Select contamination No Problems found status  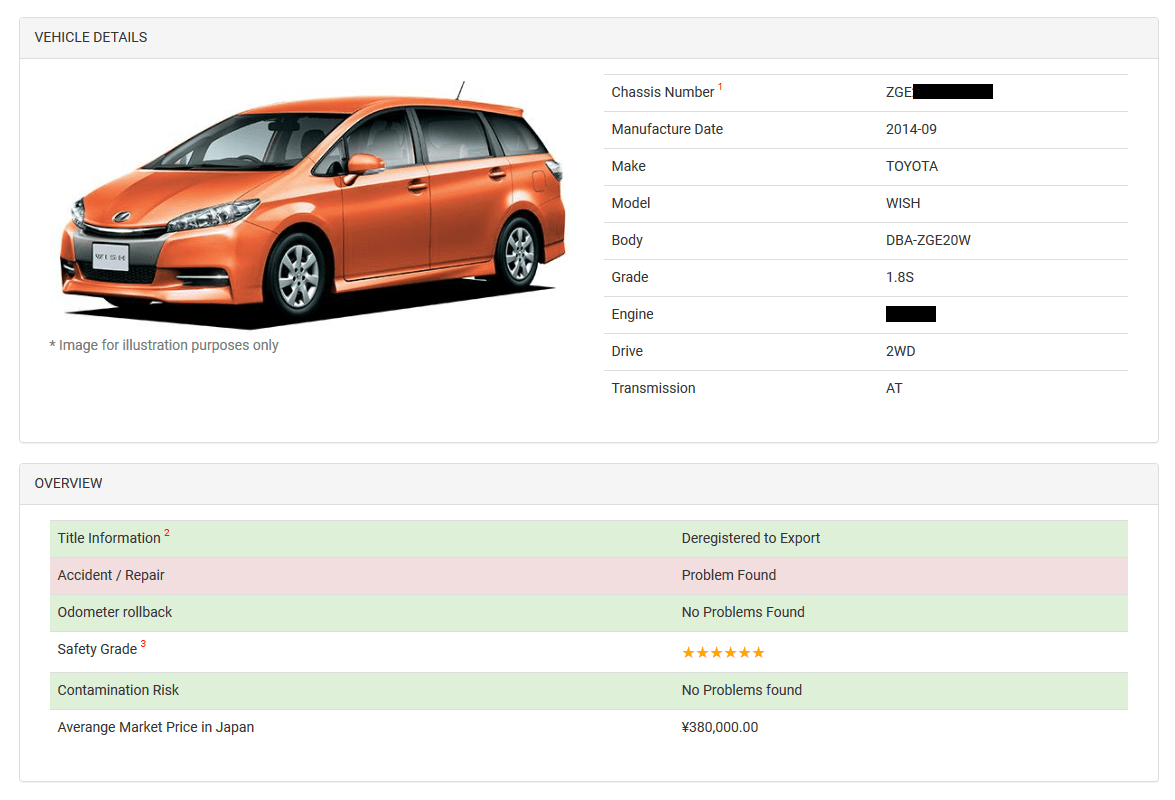[x=742, y=690]
